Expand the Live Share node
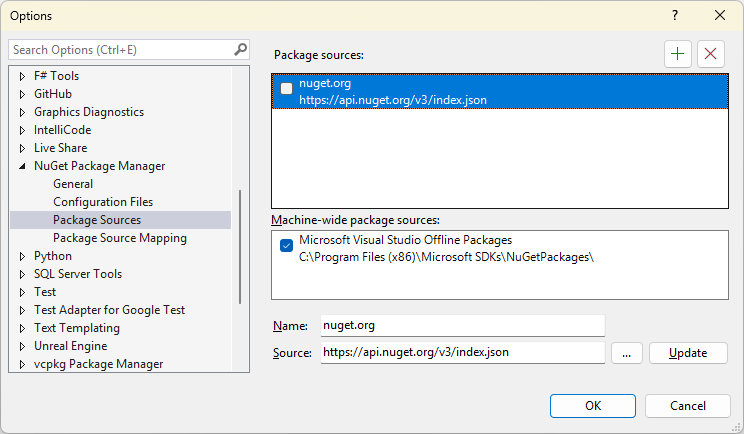 pyautogui.click(x=22, y=148)
